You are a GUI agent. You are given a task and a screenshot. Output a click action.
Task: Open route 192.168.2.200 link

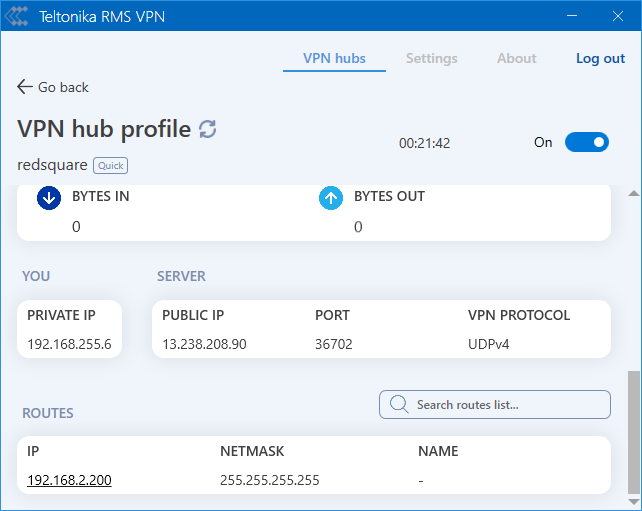point(69,480)
